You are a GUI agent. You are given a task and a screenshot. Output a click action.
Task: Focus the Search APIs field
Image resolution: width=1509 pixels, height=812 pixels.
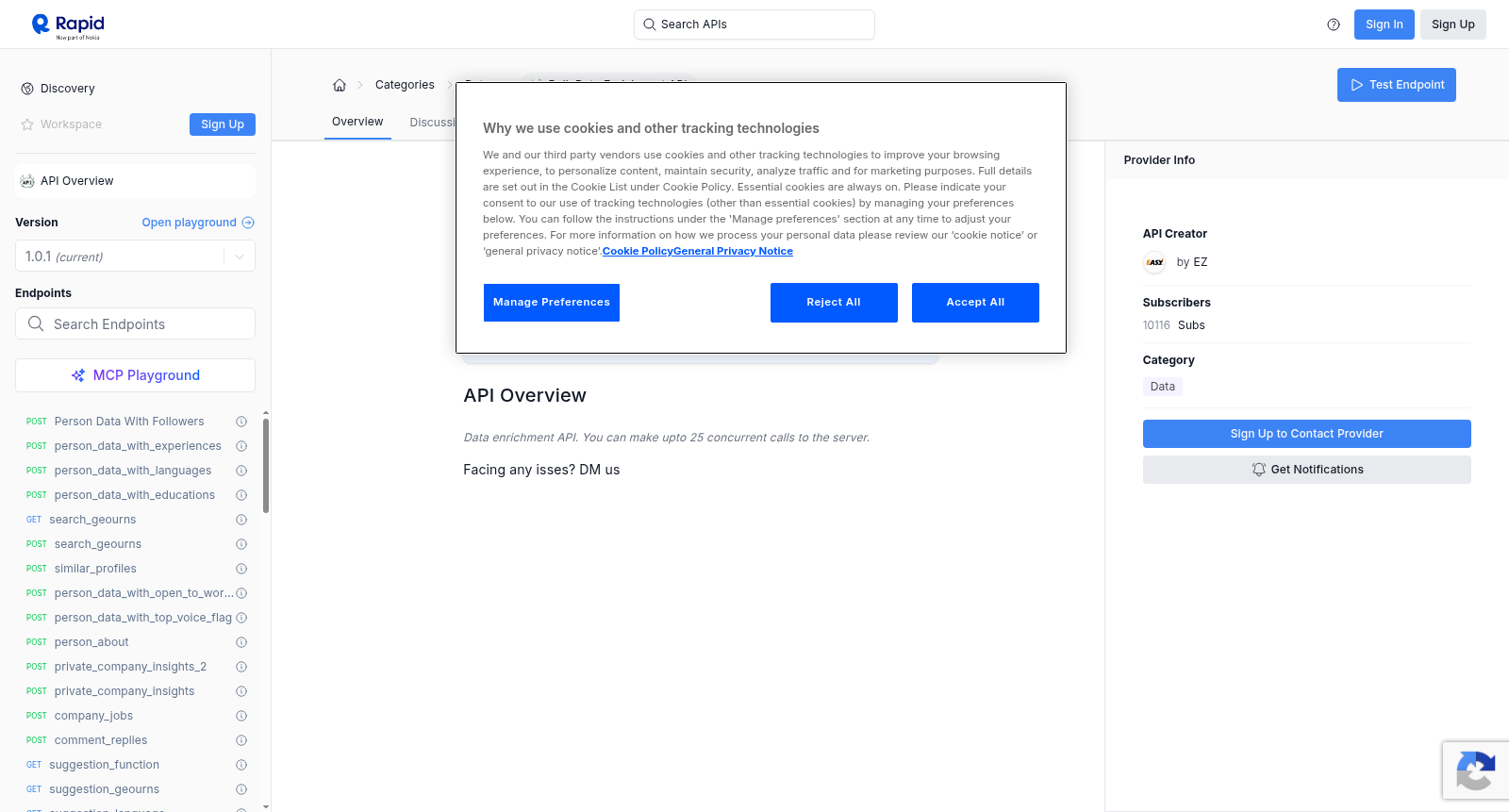(754, 25)
